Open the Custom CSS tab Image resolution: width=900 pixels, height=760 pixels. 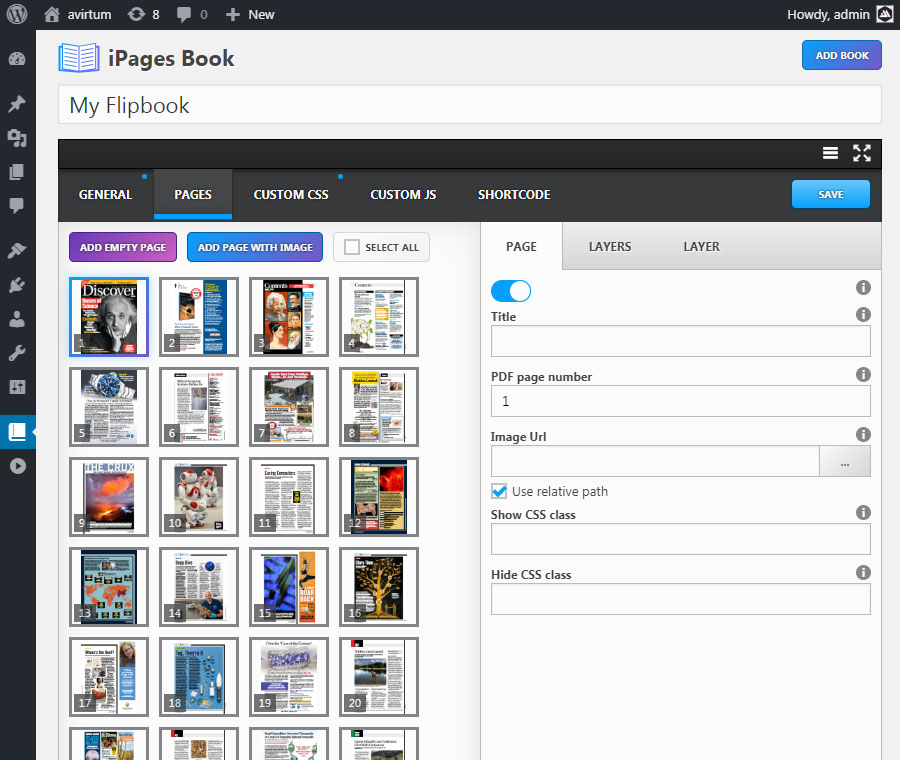[x=291, y=195]
